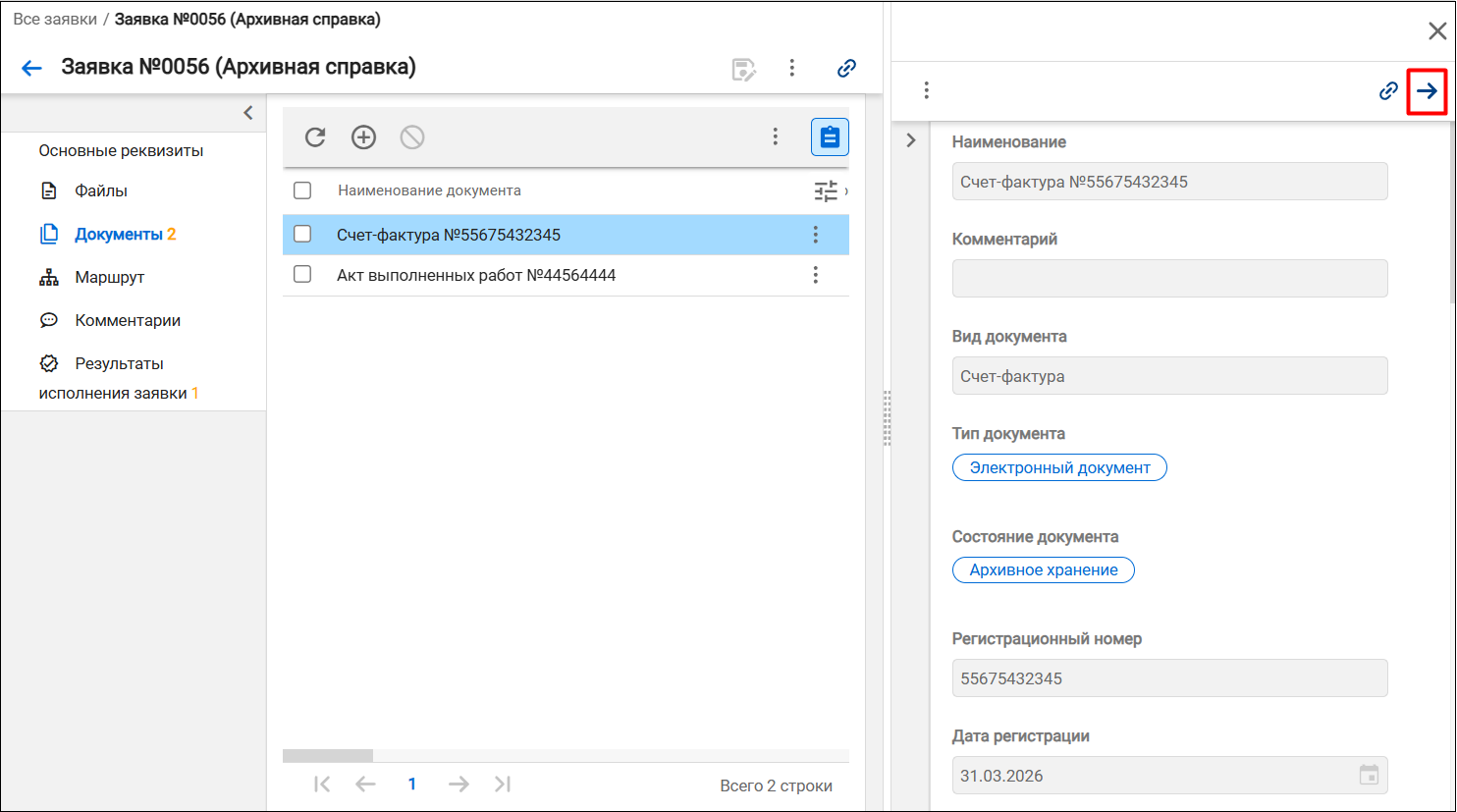The width and height of the screenshot is (1457, 812).
Task: Close the details side panel with the X
Action: click(1437, 31)
